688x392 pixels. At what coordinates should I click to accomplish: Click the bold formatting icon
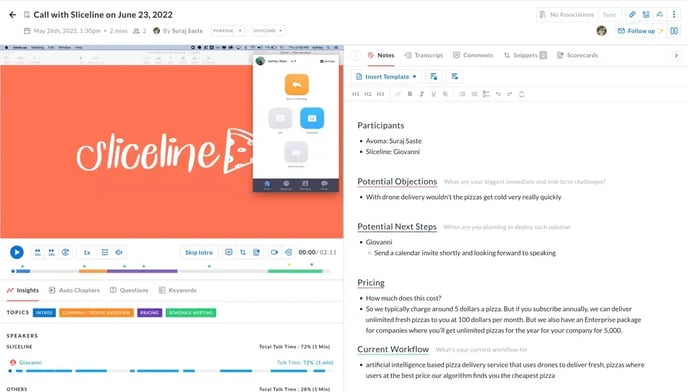410,94
